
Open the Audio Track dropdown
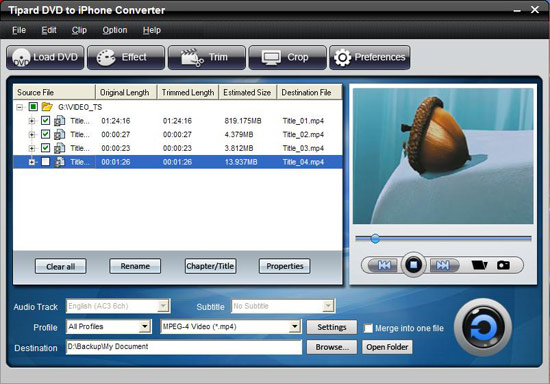163,306
